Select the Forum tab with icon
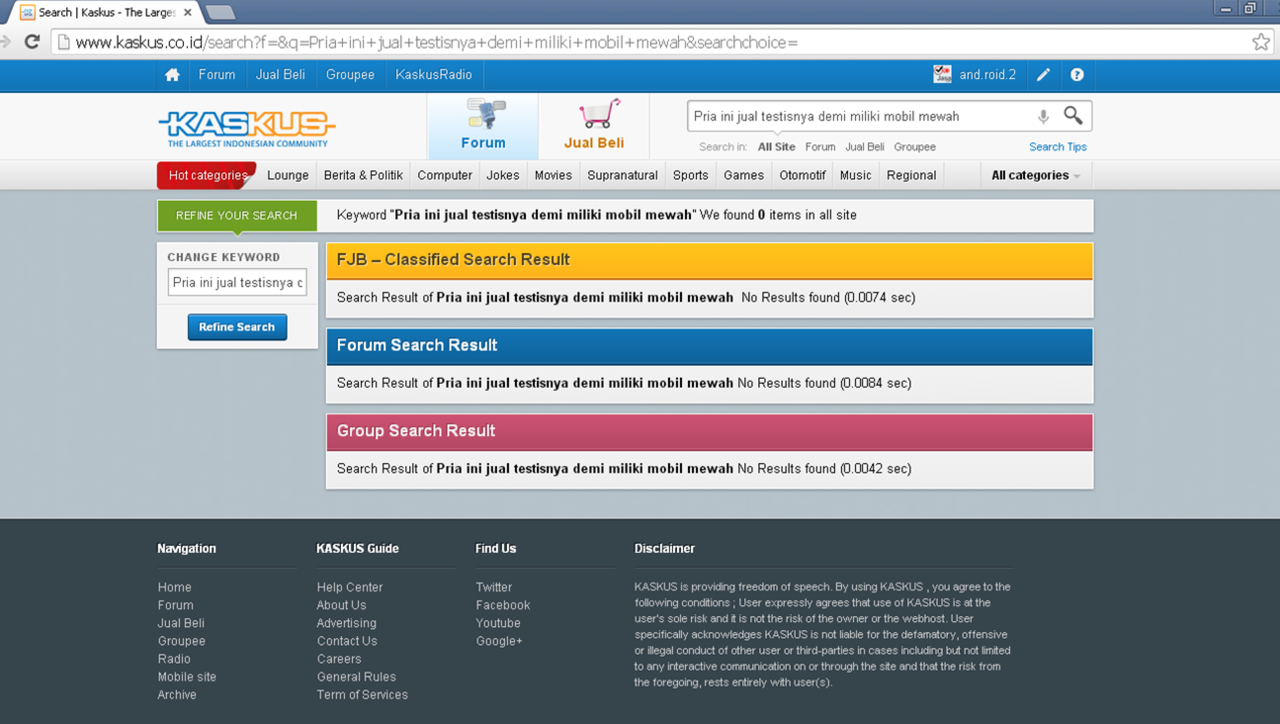The width and height of the screenshot is (1280, 724). [x=483, y=126]
